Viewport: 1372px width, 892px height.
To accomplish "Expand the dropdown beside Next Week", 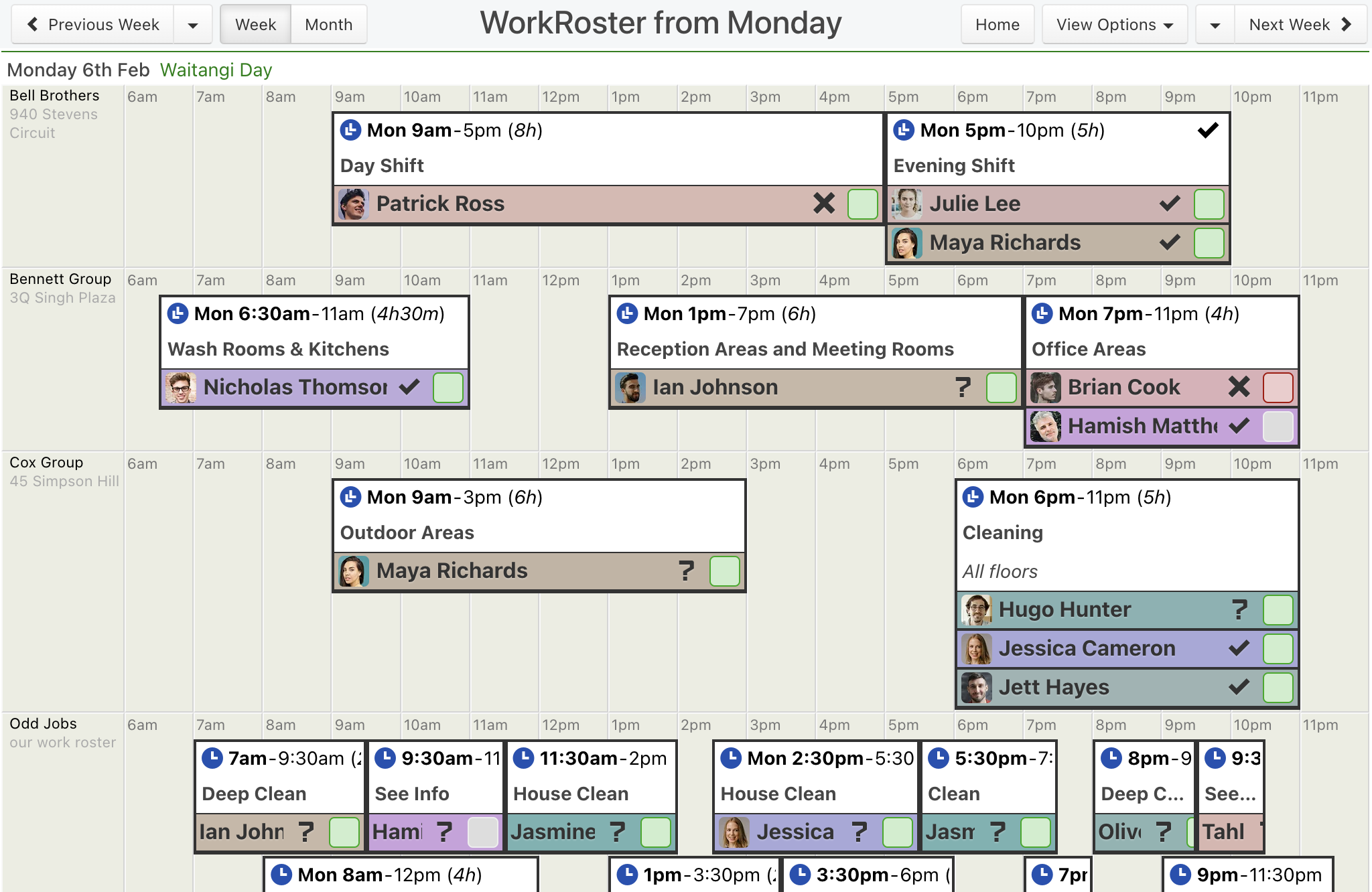I will point(1215,25).
